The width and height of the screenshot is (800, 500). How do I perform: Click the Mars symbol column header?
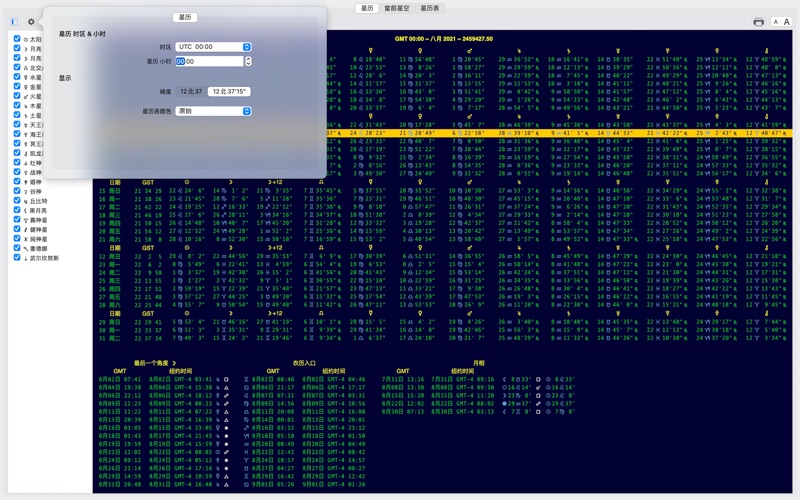(x=469, y=49)
